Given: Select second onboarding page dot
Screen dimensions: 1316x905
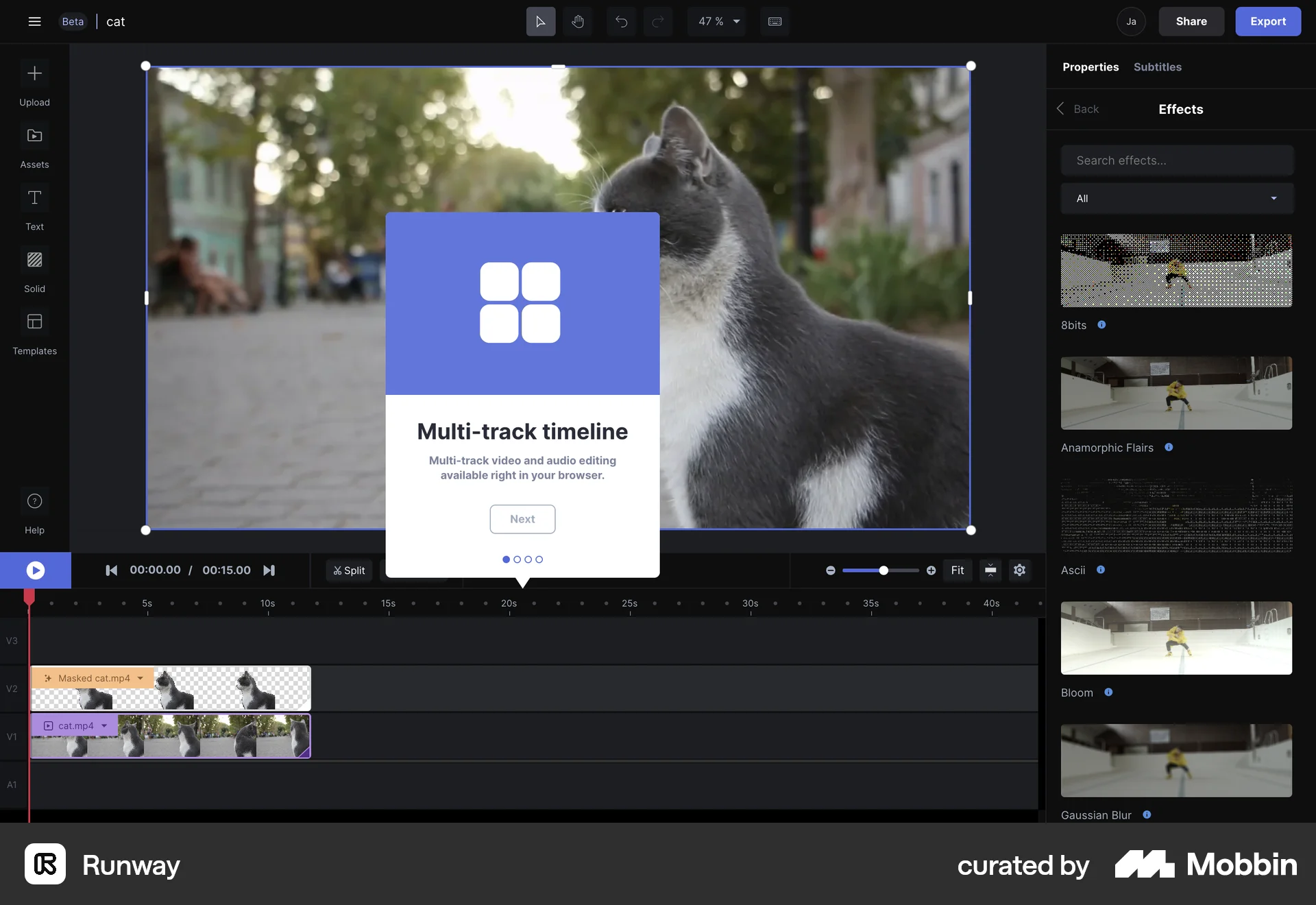Looking at the screenshot, I should [517, 559].
